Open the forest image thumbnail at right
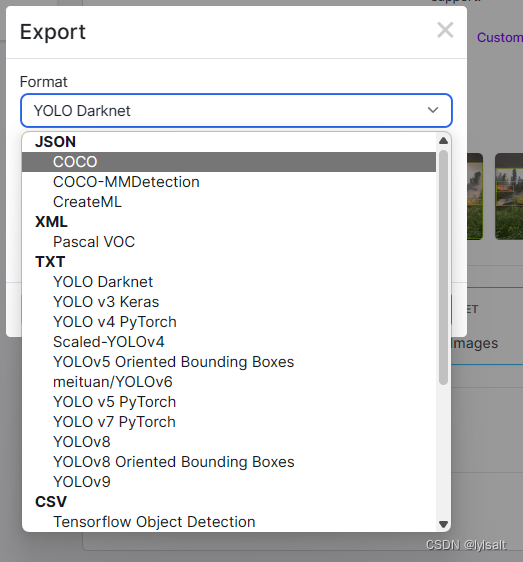The image size is (523, 562). [x=509, y=196]
